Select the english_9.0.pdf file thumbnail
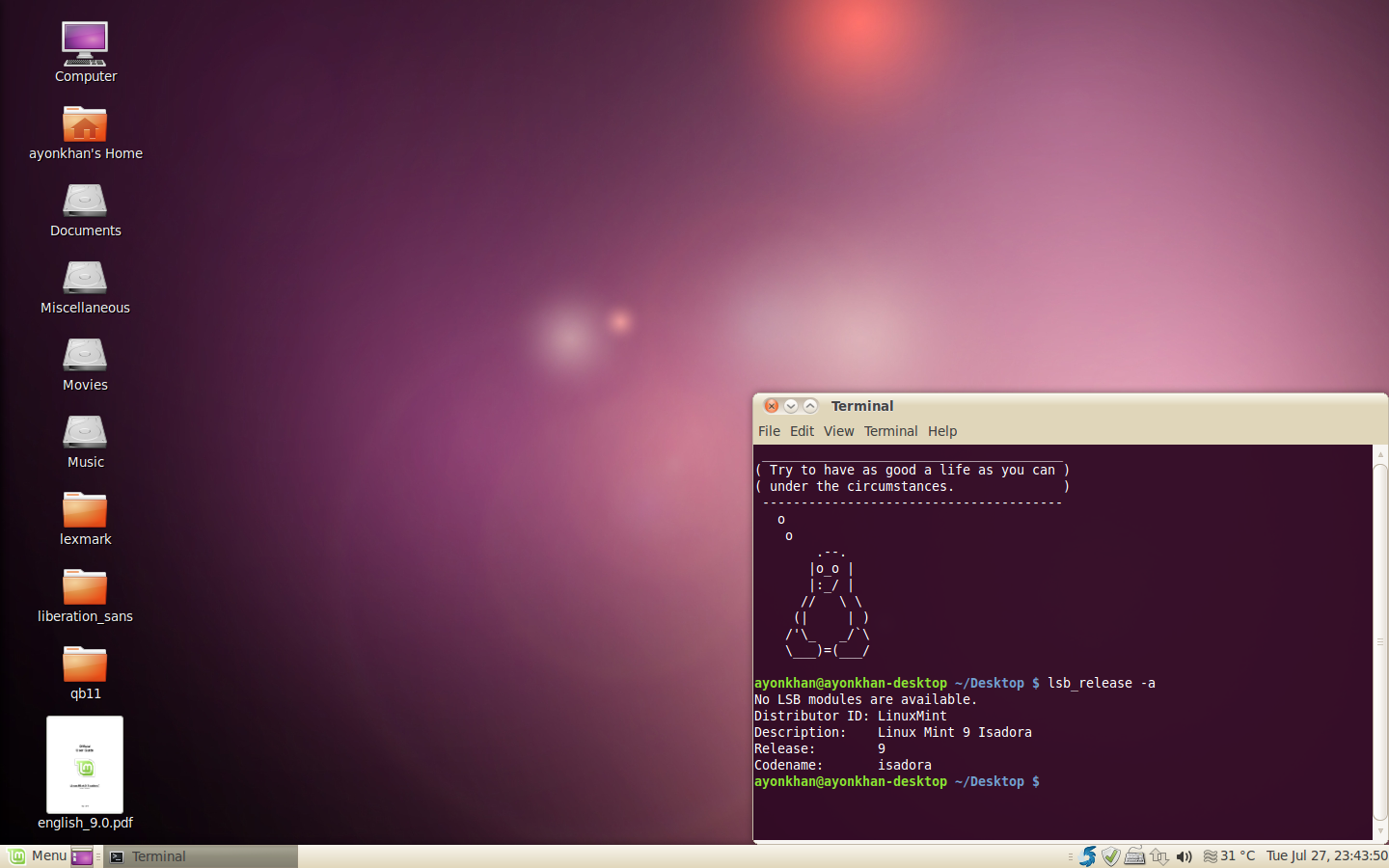 coord(85,765)
